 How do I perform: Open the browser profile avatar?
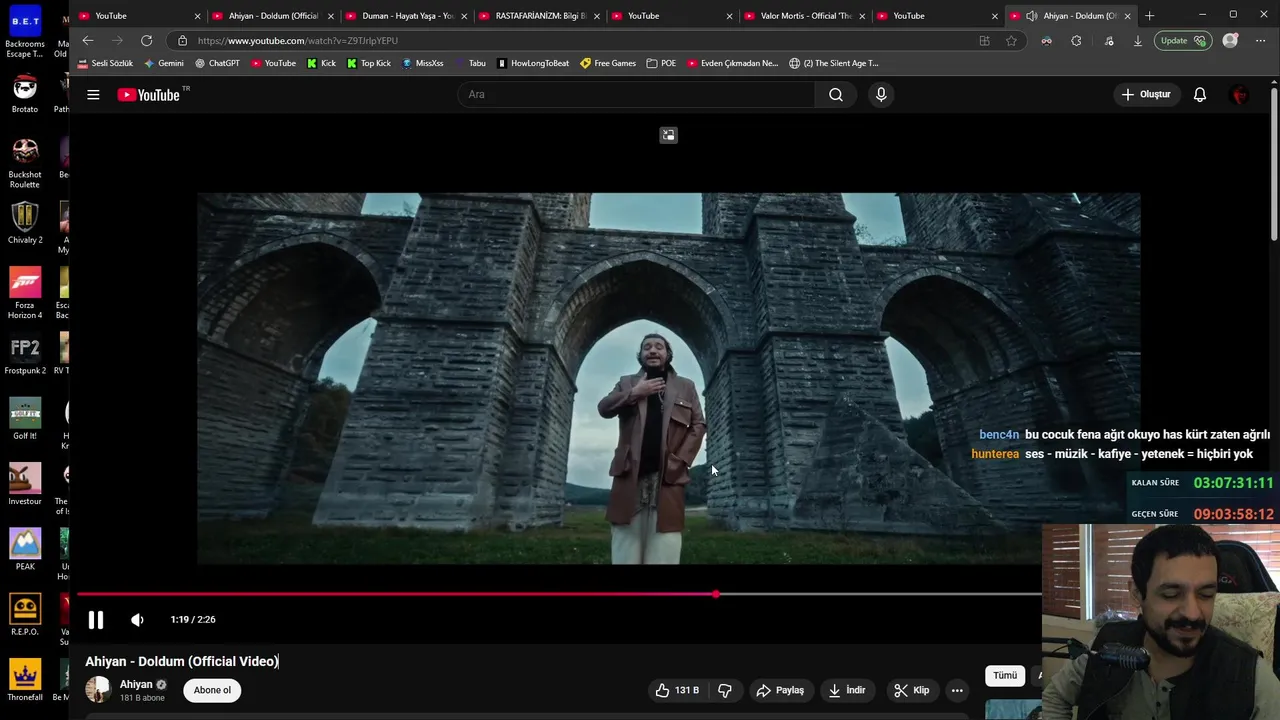click(1231, 41)
